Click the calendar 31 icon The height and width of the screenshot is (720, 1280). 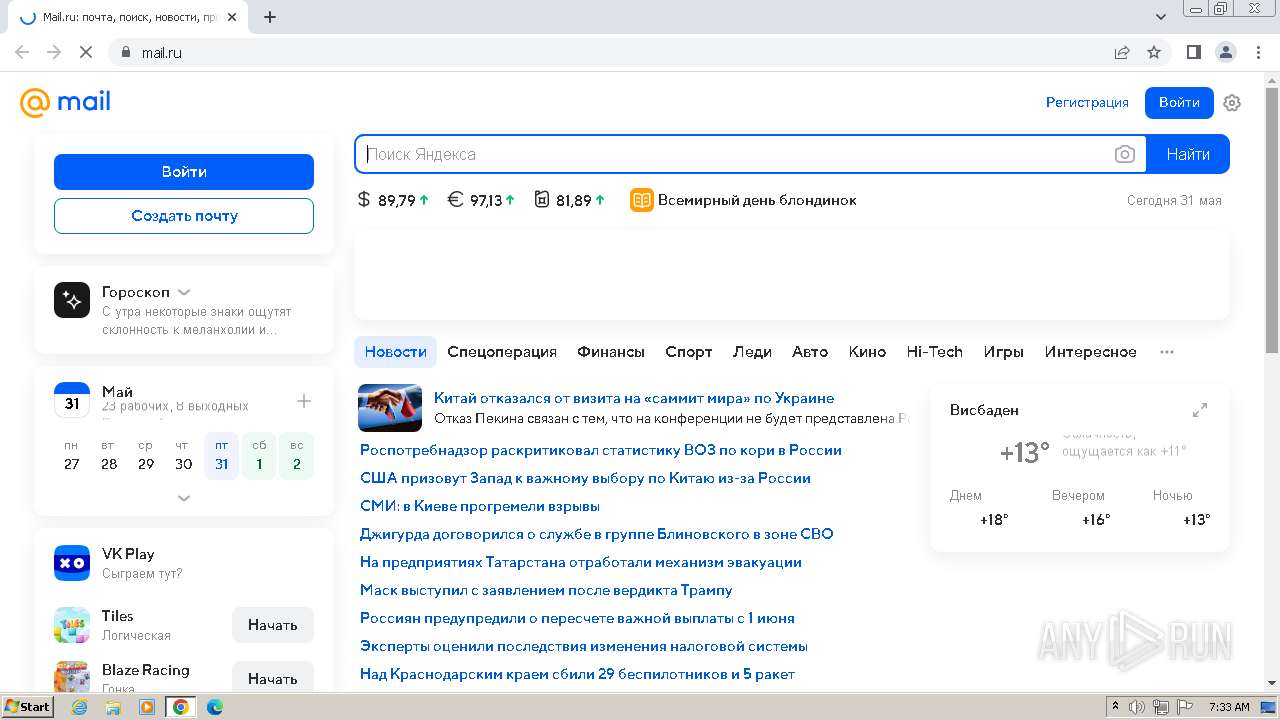(x=72, y=400)
